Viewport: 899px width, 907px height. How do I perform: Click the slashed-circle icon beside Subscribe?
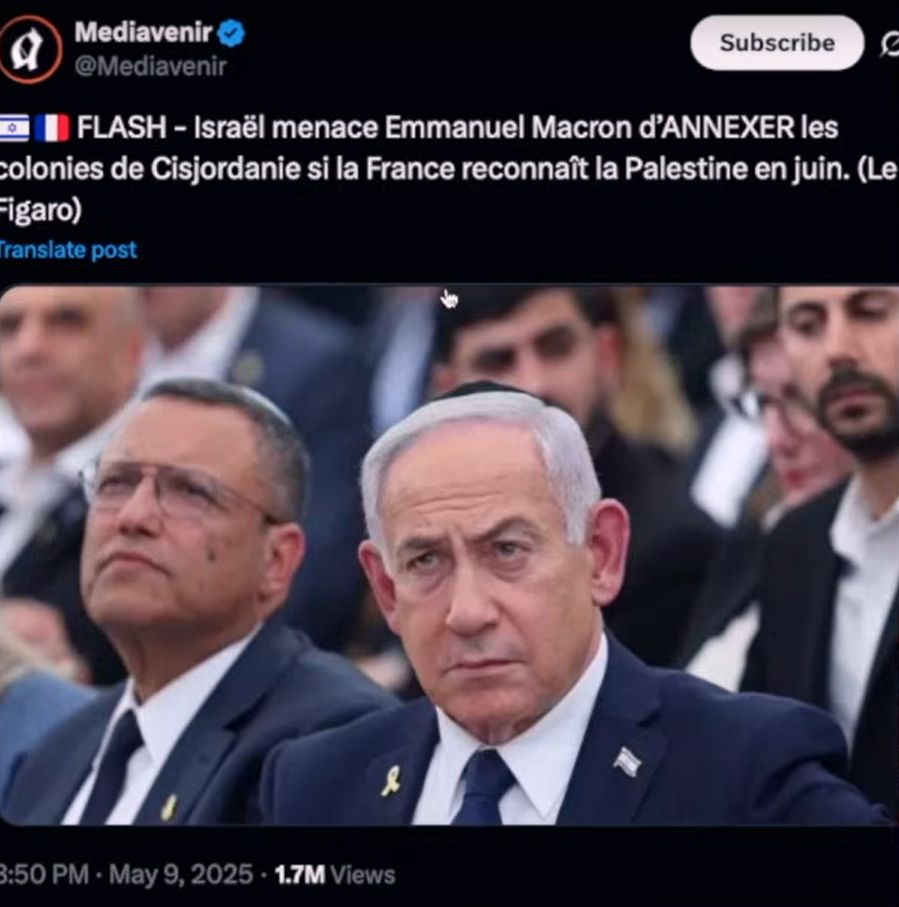click(890, 44)
